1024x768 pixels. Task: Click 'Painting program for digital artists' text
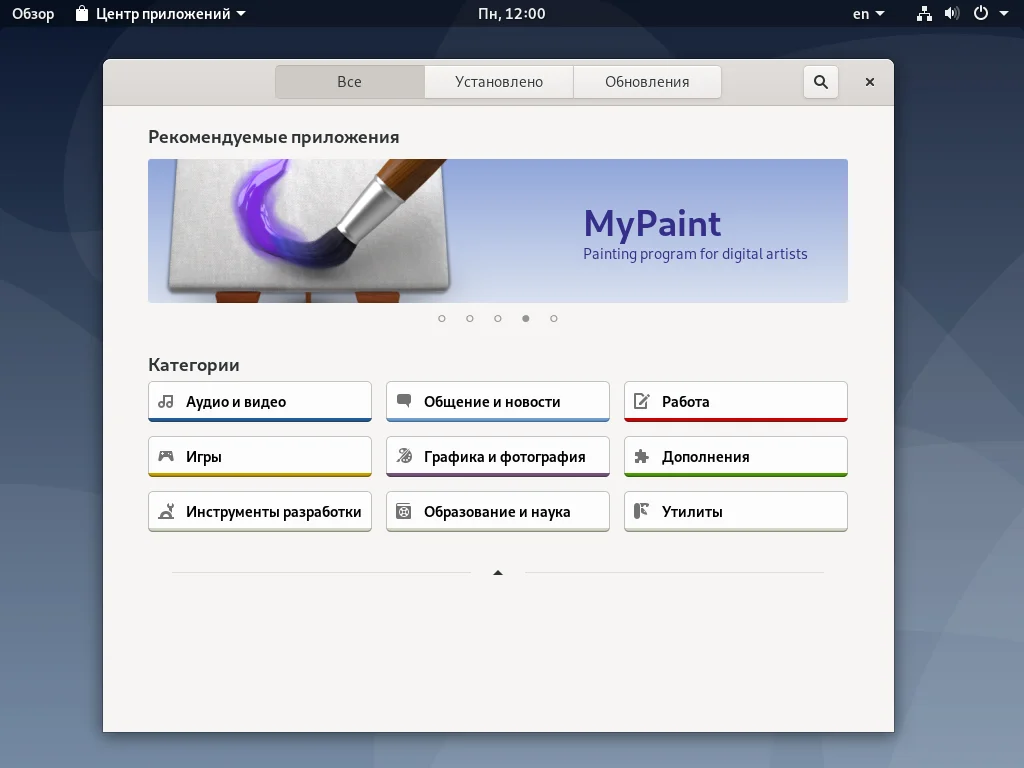(x=695, y=254)
